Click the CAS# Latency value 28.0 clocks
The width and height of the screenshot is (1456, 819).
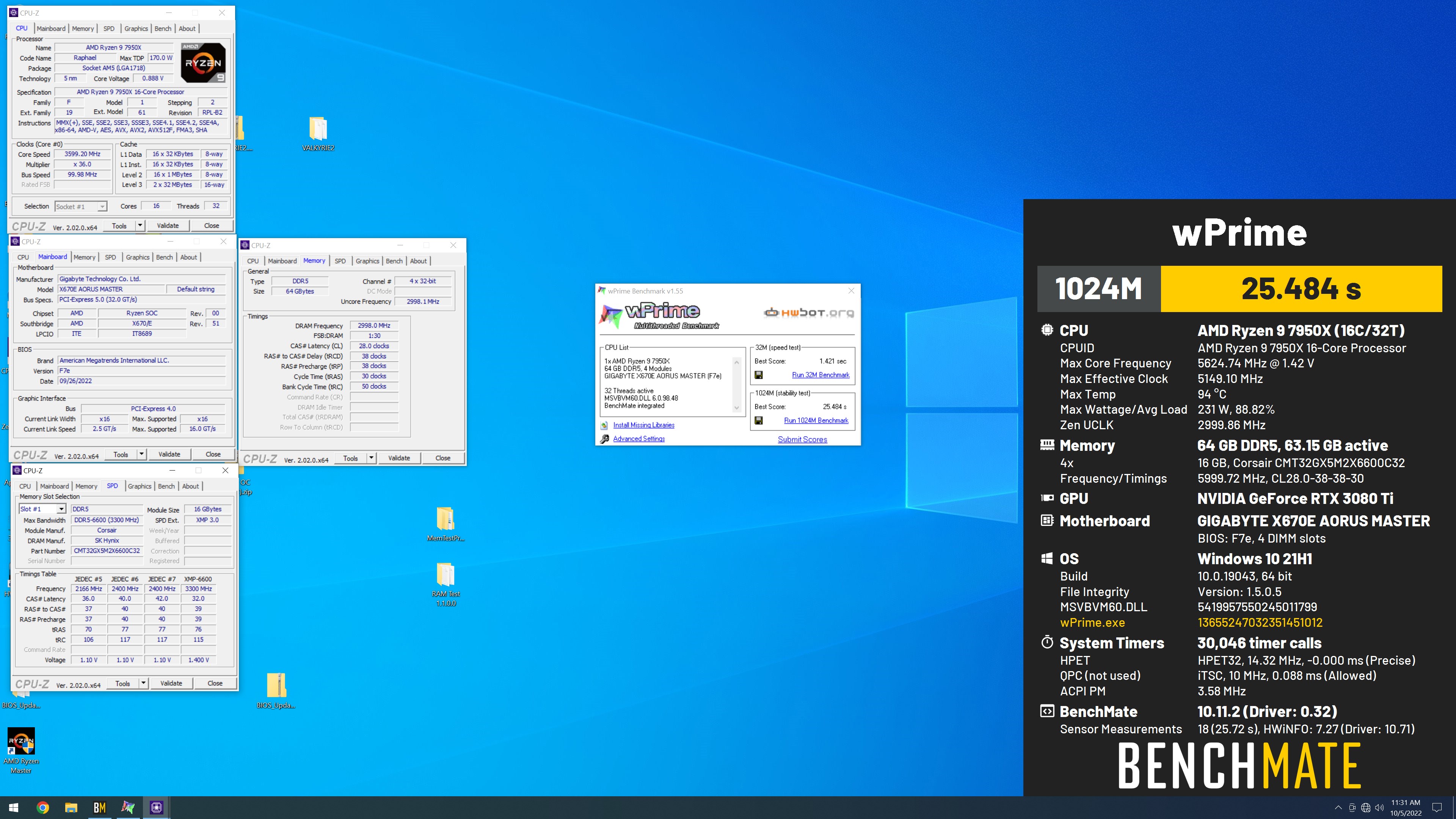click(373, 346)
